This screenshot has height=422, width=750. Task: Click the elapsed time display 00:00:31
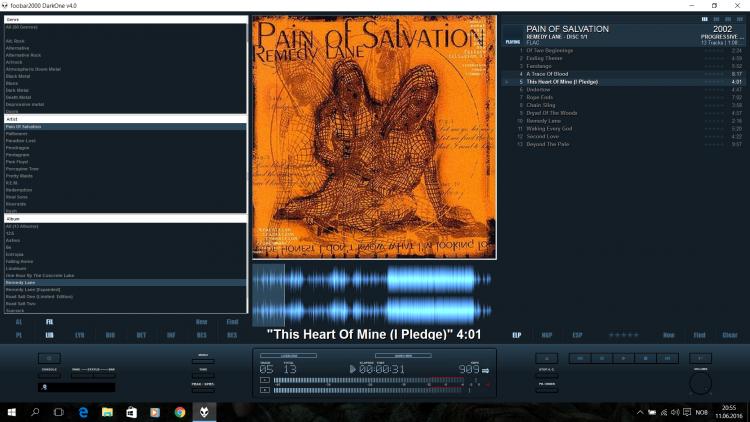click(382, 369)
